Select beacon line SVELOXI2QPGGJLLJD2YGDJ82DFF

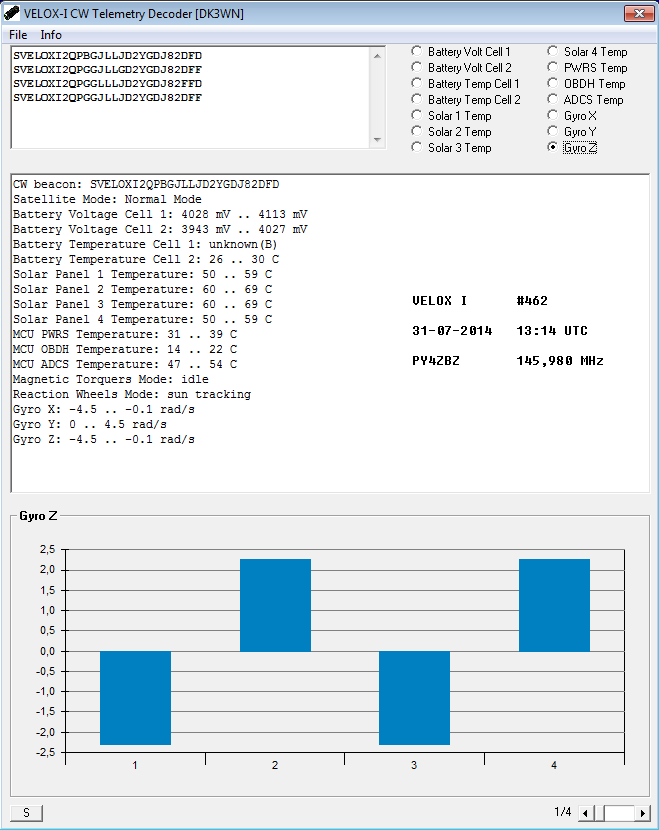click(107, 97)
